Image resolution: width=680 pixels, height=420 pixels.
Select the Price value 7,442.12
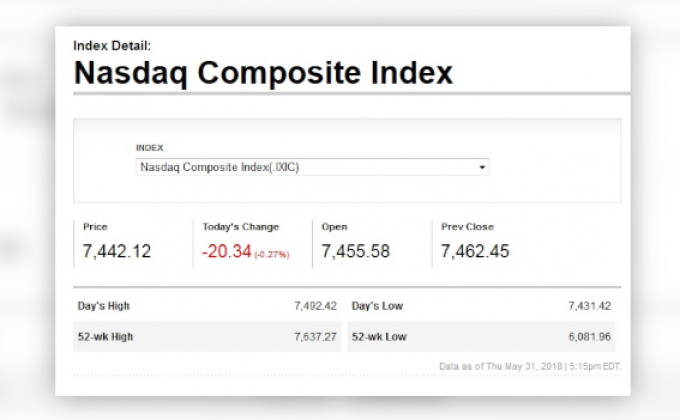[116, 251]
